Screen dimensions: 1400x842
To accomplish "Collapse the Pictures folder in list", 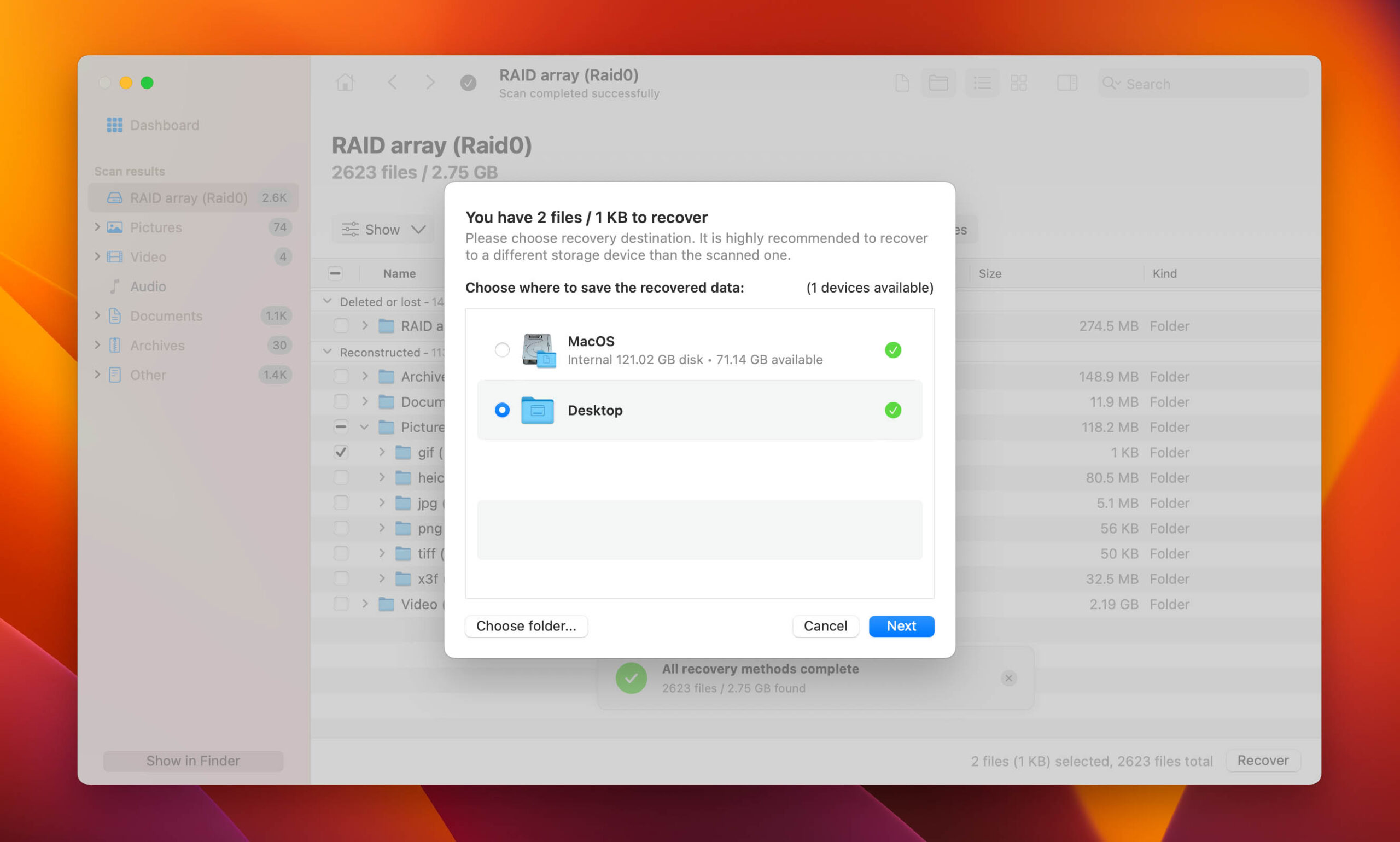I will click(364, 427).
